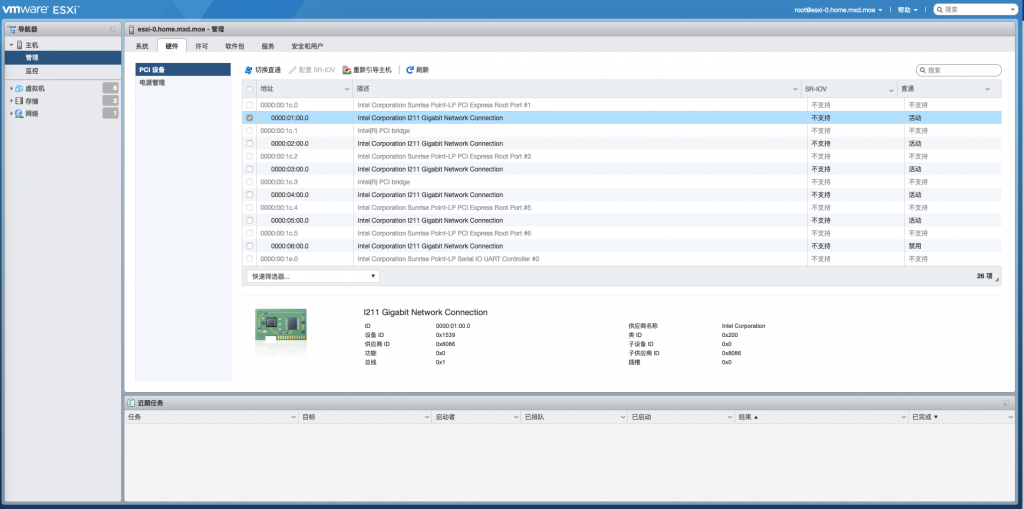Uncheck the checkbox for device 0000:01:00.0
Viewport: 1024px width, 509px height.
(x=249, y=118)
